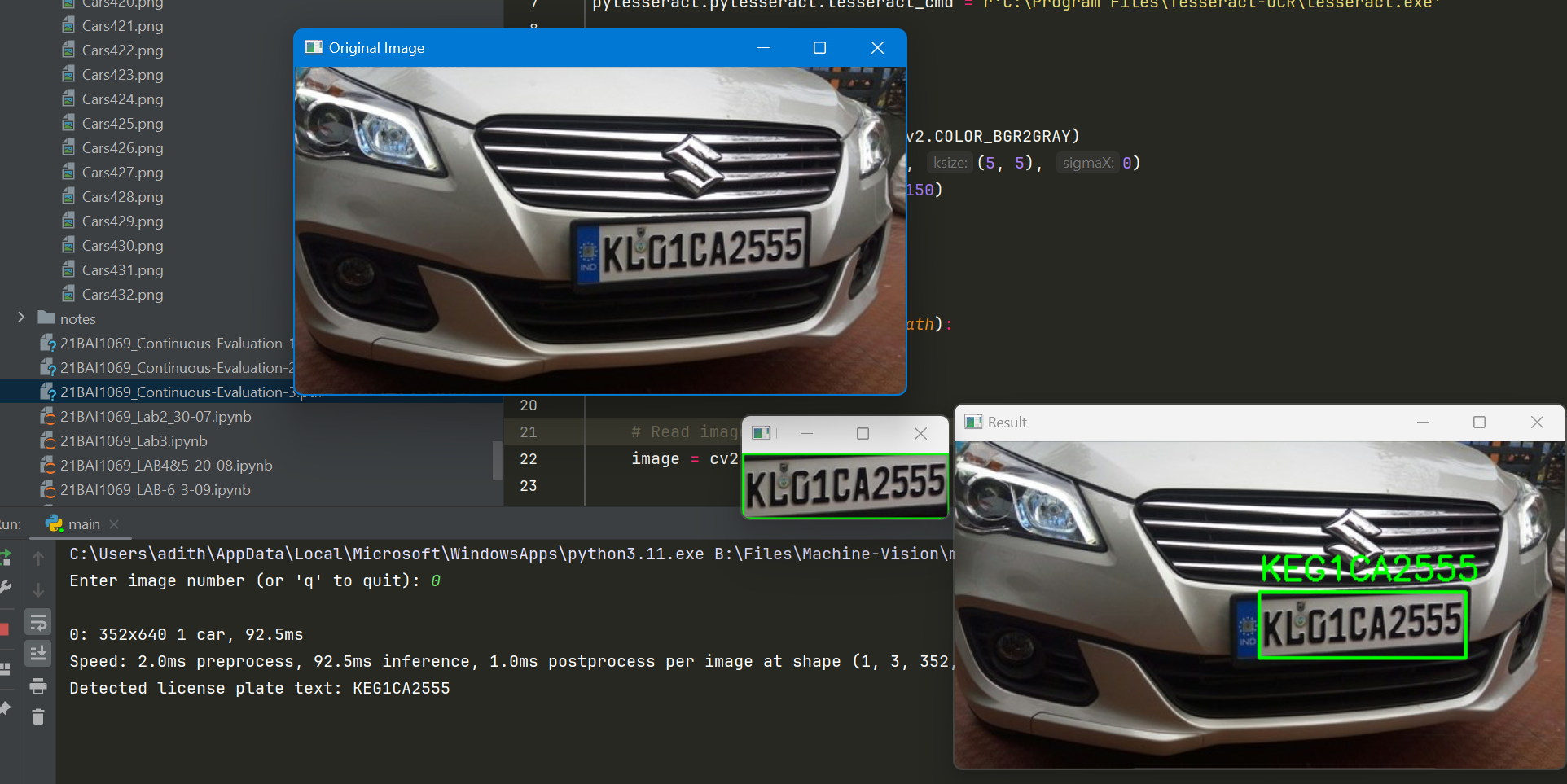Toggle Scroll to End in the console
The height and width of the screenshot is (784, 1567).
38,654
